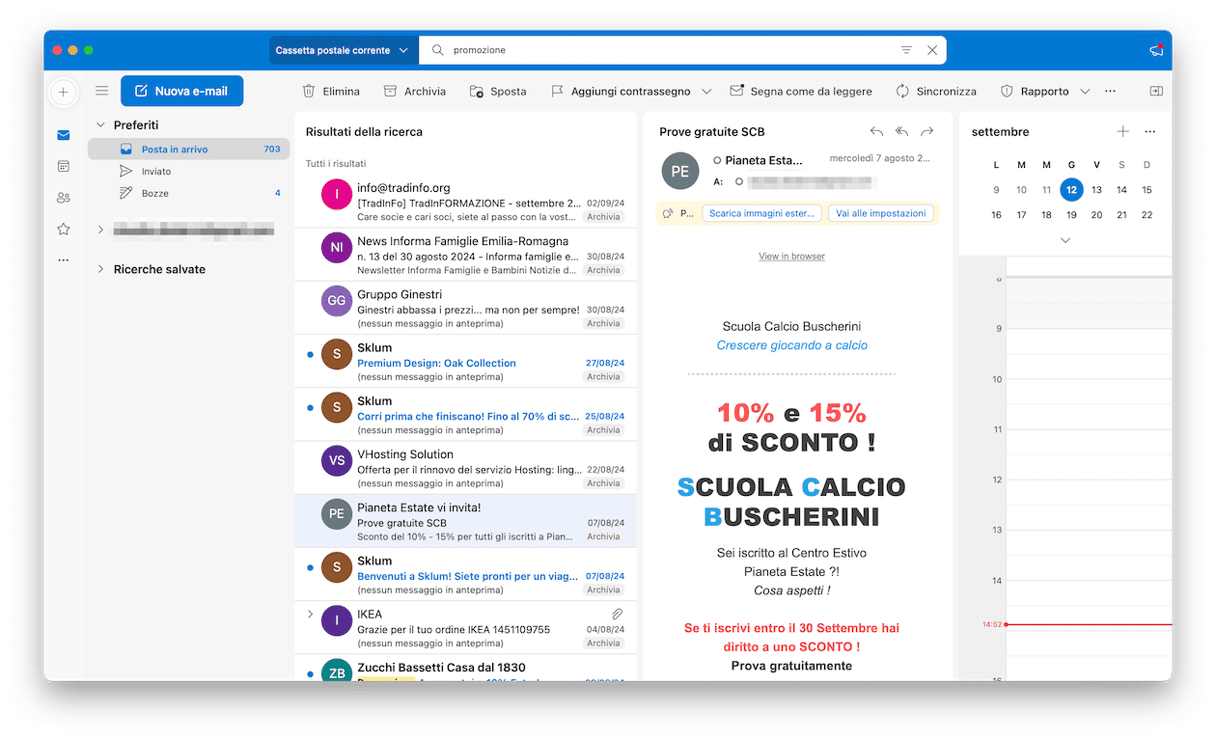The width and height of the screenshot is (1216, 739).
Task: Click the Sincronizza toolbar button
Action: [936, 91]
